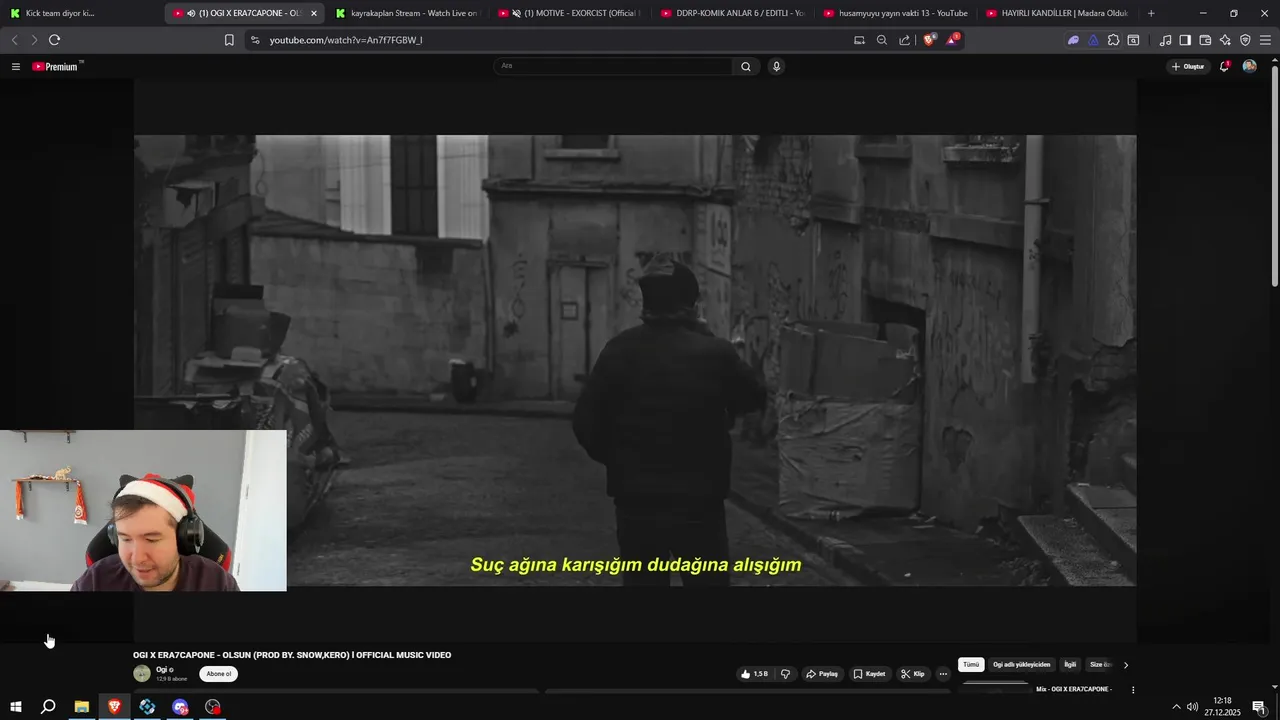Screen dimensions: 1280x720
Task: Open the Oluştur create menu
Action: 1188,66
